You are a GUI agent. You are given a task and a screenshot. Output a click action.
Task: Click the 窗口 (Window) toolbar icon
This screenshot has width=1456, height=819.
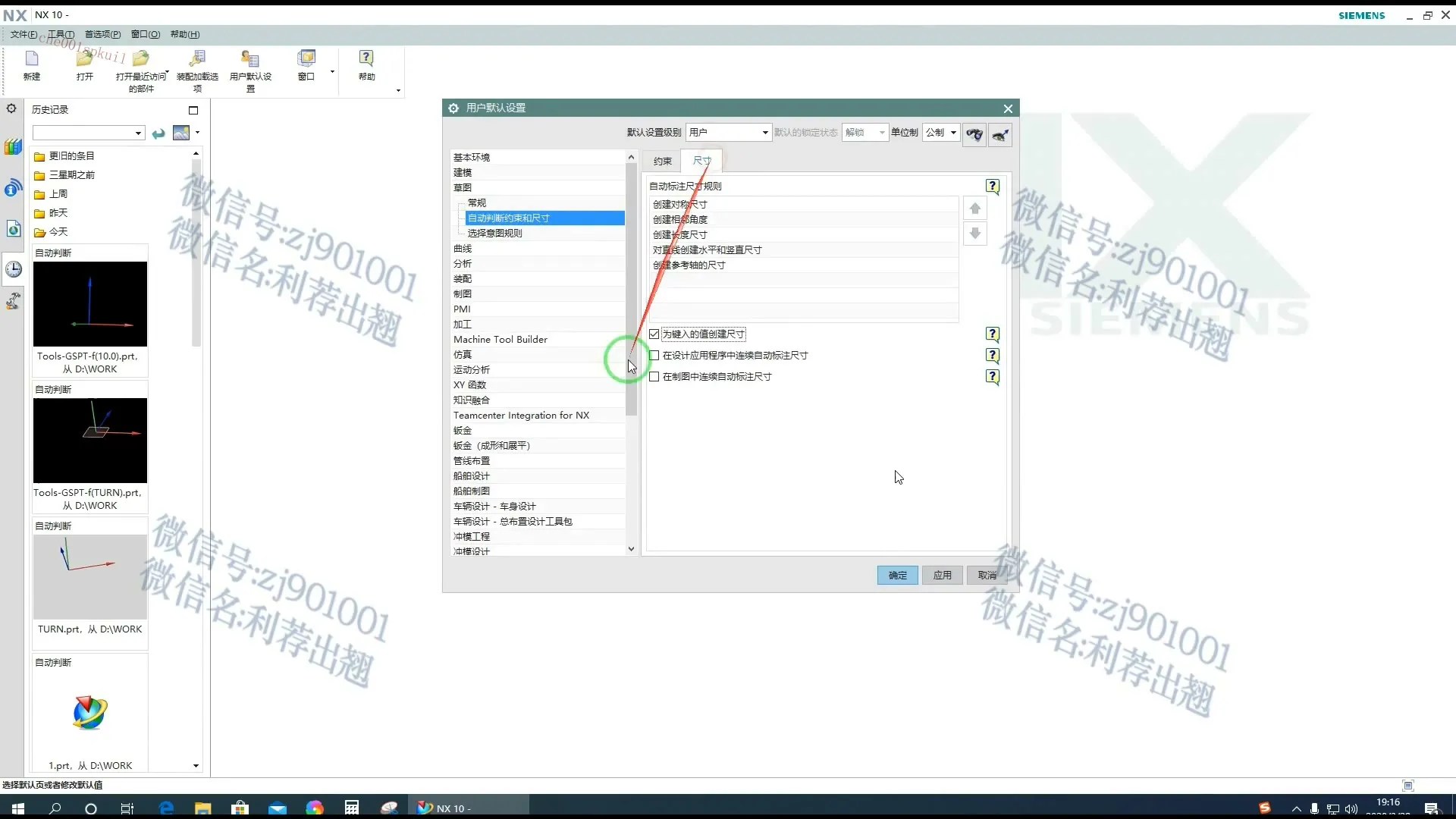click(306, 64)
